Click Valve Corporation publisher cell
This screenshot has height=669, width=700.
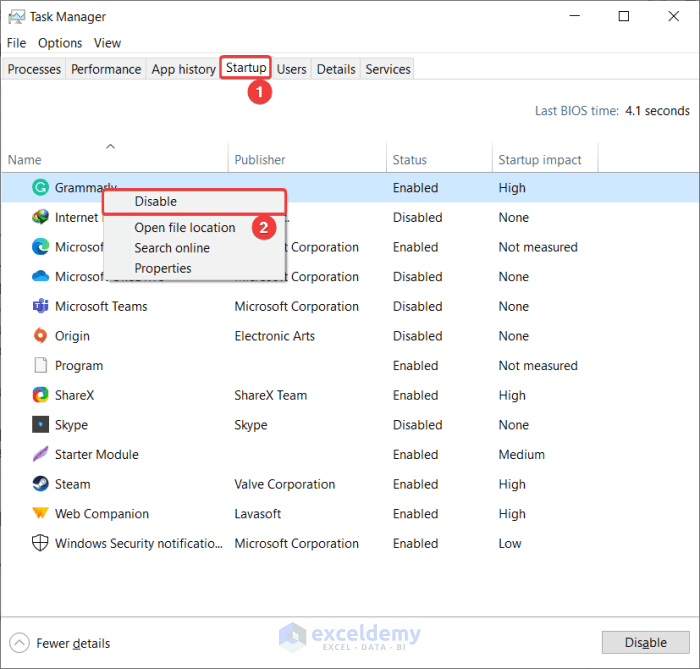pos(284,484)
